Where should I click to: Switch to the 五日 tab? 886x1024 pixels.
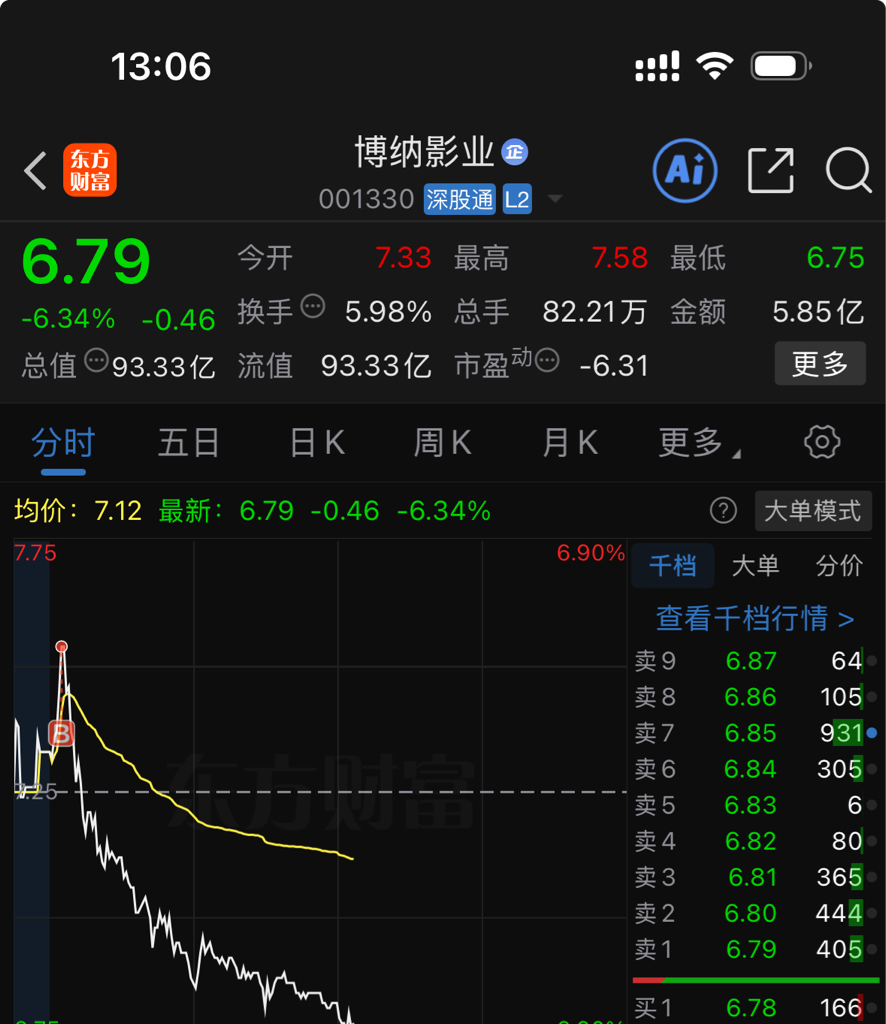(189, 443)
